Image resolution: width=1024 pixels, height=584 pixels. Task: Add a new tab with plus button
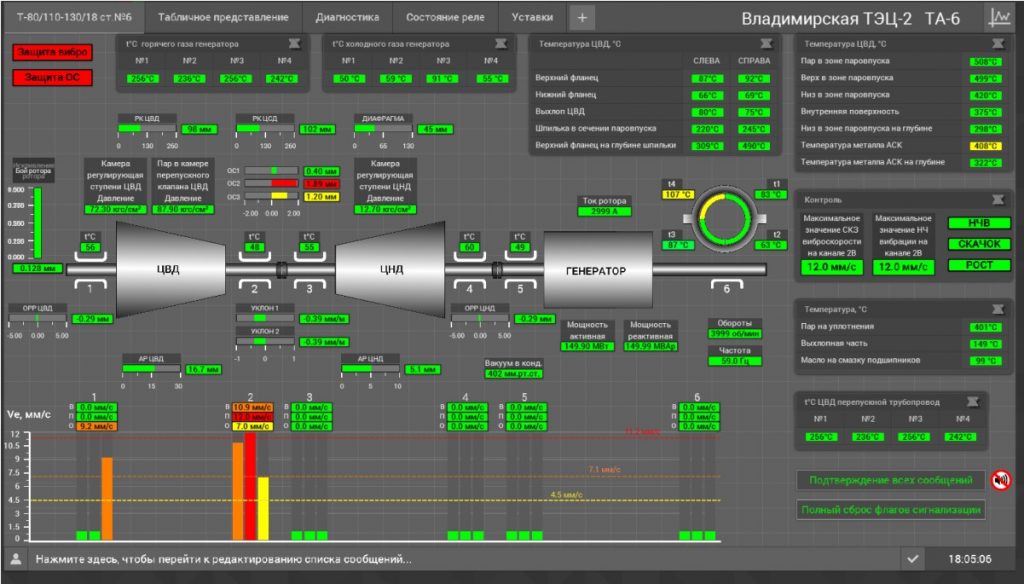582,18
